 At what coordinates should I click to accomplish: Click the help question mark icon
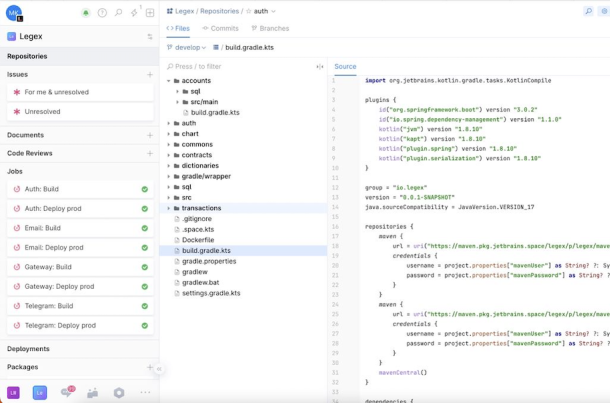(102, 13)
